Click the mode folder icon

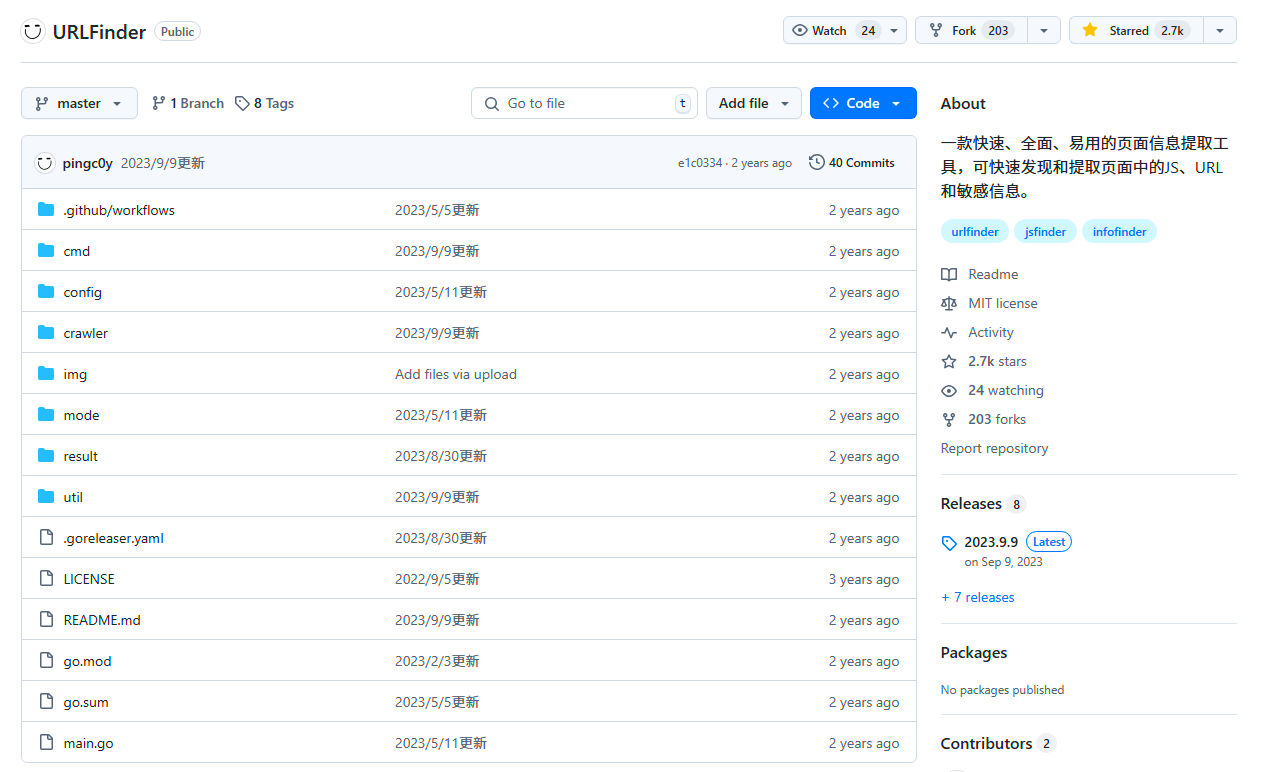pos(46,414)
